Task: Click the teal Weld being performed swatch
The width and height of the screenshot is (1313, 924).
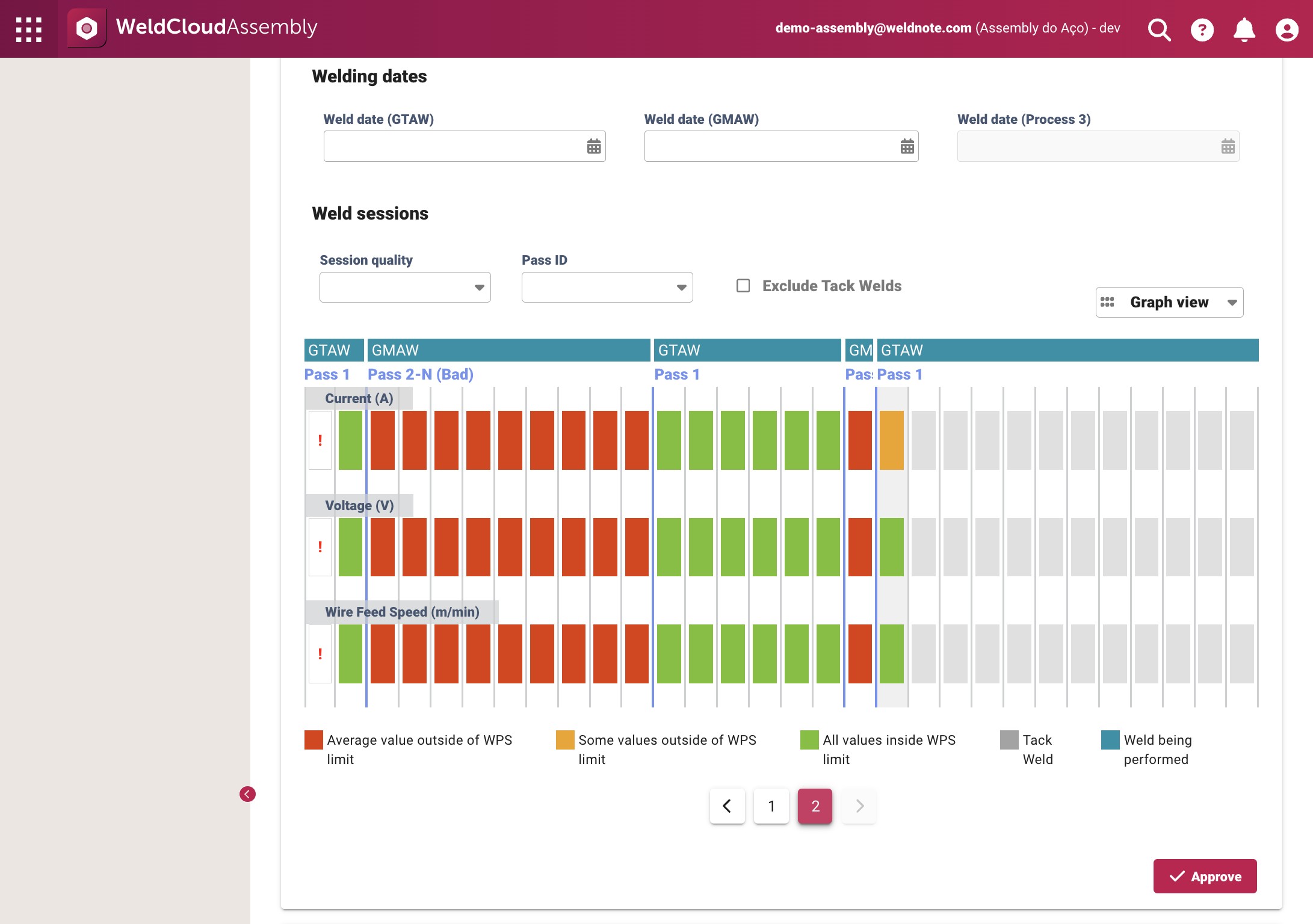Action: click(1110, 740)
